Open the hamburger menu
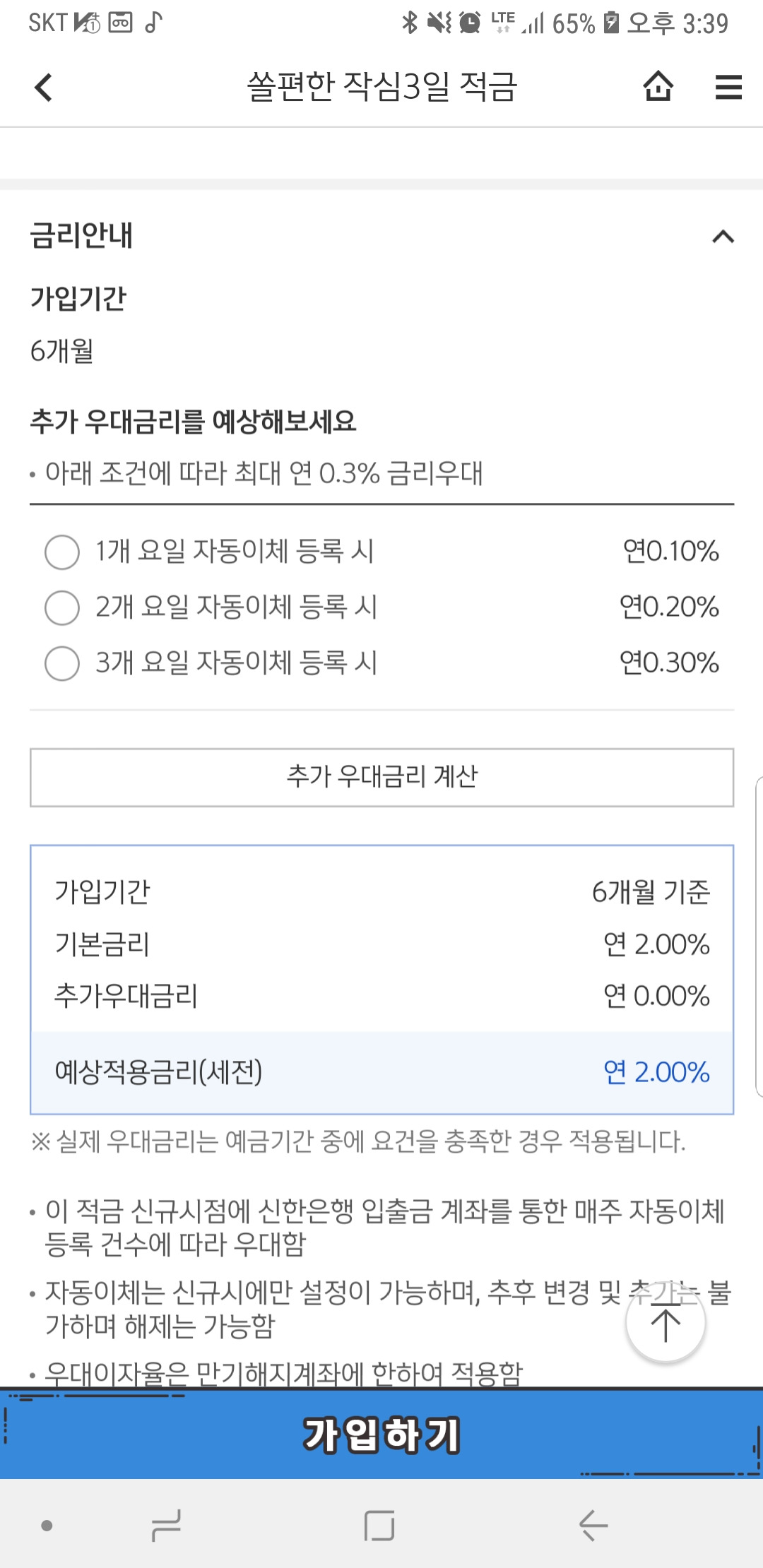The image size is (763, 1568). (728, 87)
